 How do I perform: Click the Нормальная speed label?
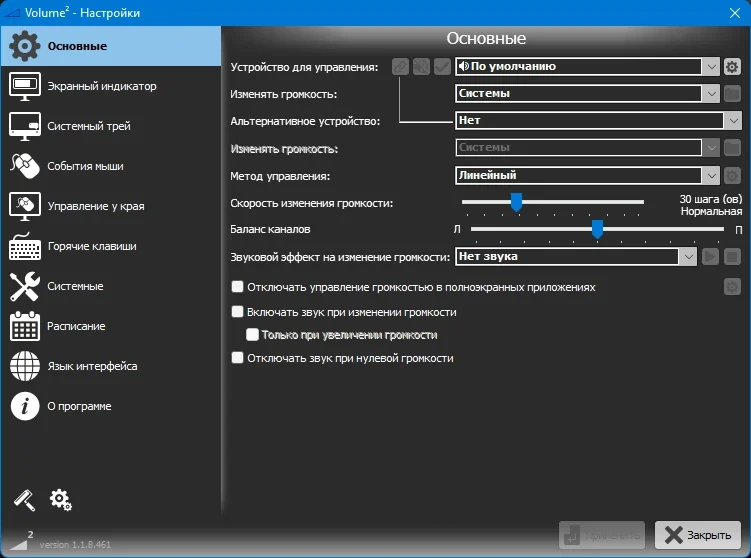coord(711,211)
